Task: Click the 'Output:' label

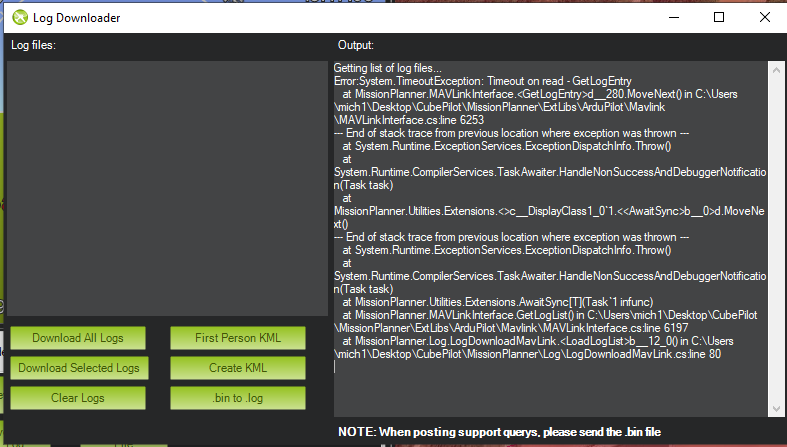Action: [x=355, y=45]
